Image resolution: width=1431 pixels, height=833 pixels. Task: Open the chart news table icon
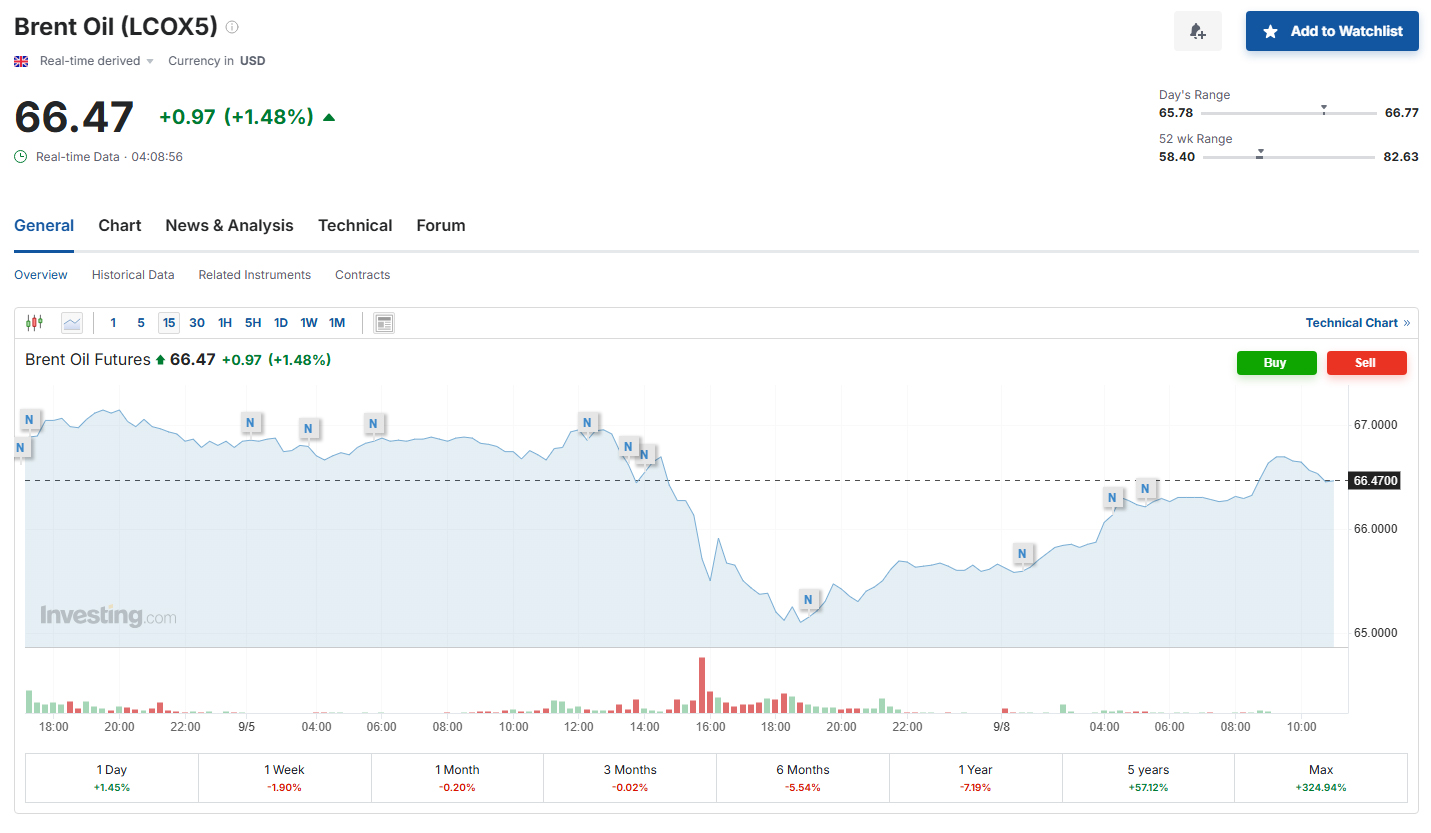click(x=384, y=322)
